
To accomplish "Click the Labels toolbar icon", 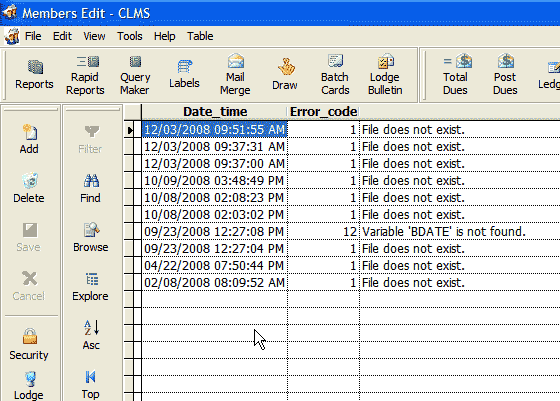I will 184,74.
